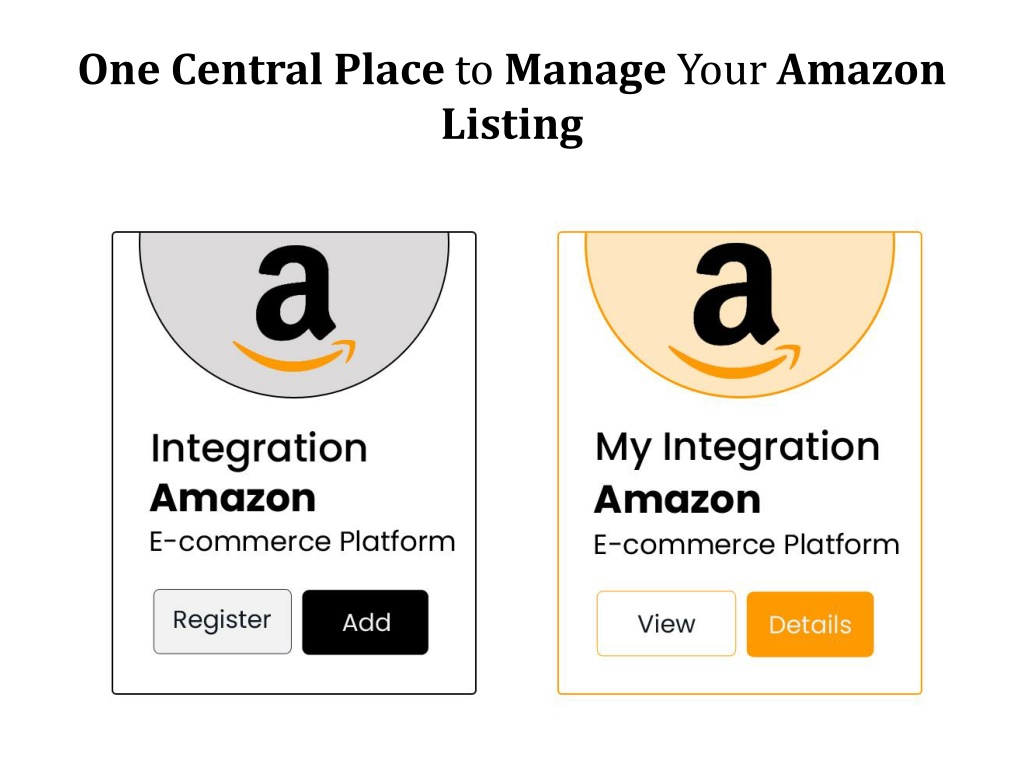Click the orange smile arrow on peach logo
The width and height of the screenshot is (1024, 768).
tap(734, 362)
